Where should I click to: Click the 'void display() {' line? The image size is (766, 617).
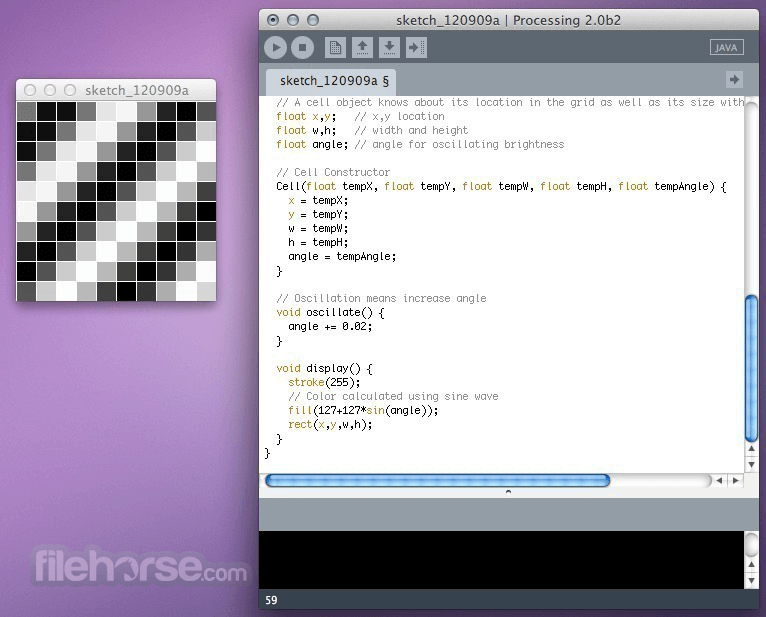point(324,368)
